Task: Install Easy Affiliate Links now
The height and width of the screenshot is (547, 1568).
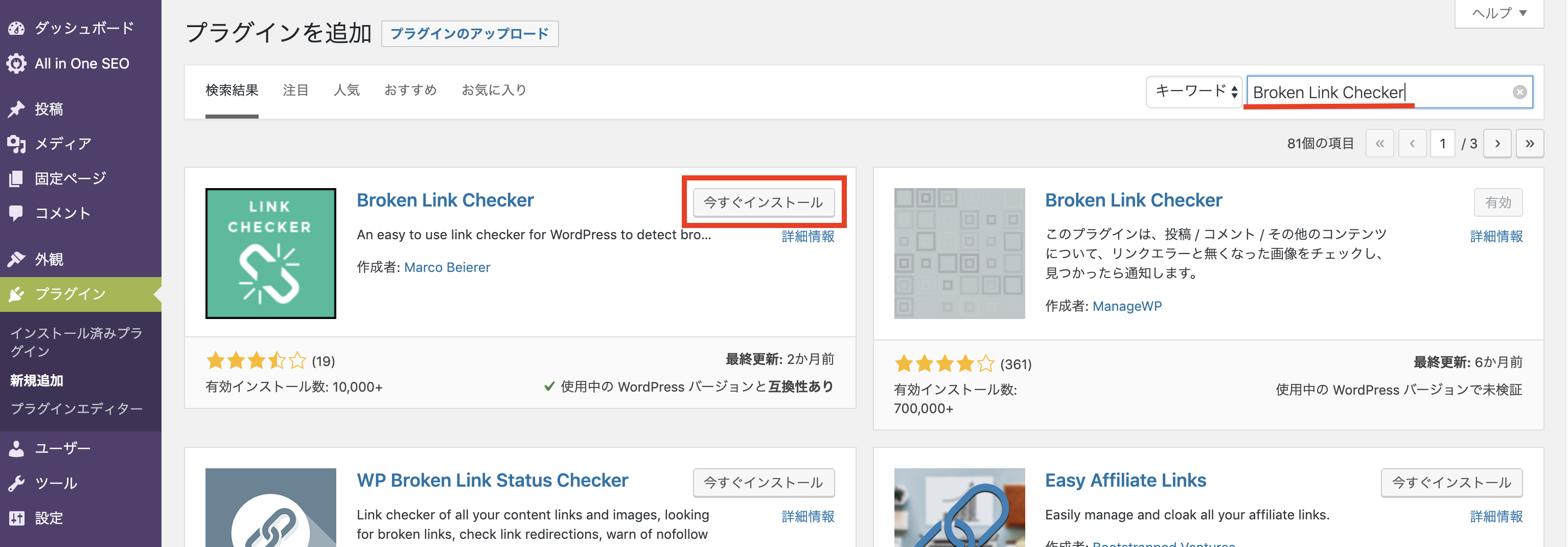Action: point(1452,483)
